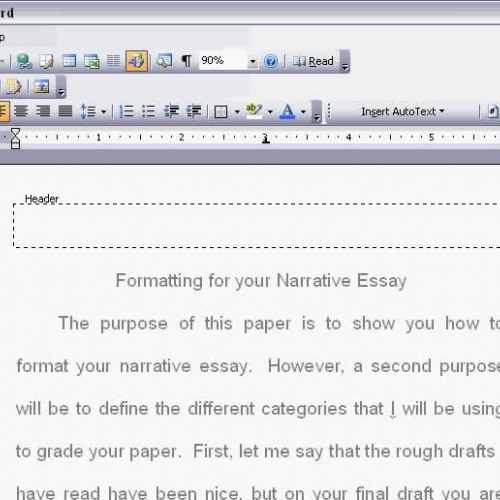Click the folder-with-arrow icon on second toolbar row
This screenshot has height=500, width=500.
(13, 86)
